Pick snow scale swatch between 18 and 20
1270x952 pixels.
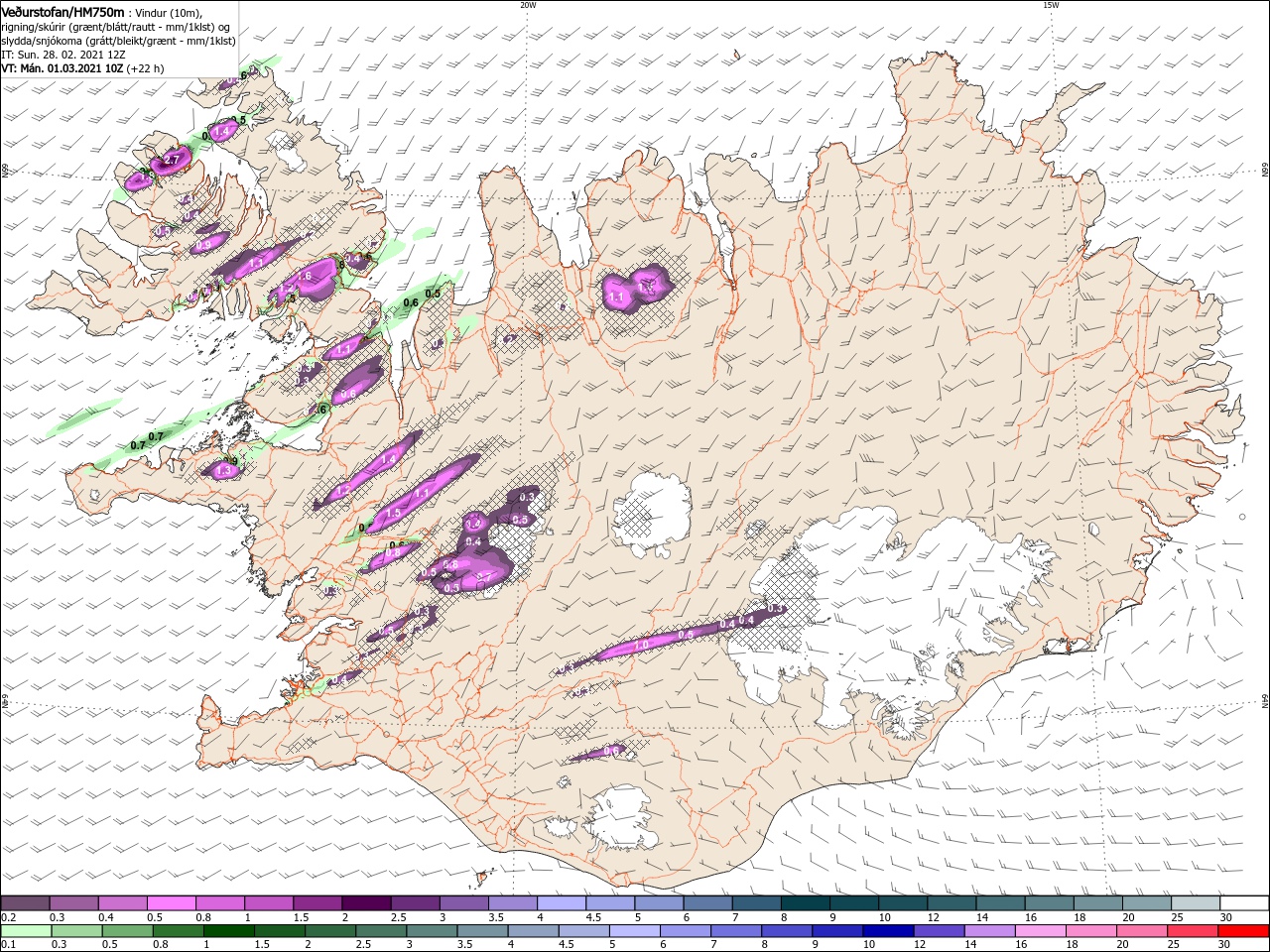tap(1098, 903)
